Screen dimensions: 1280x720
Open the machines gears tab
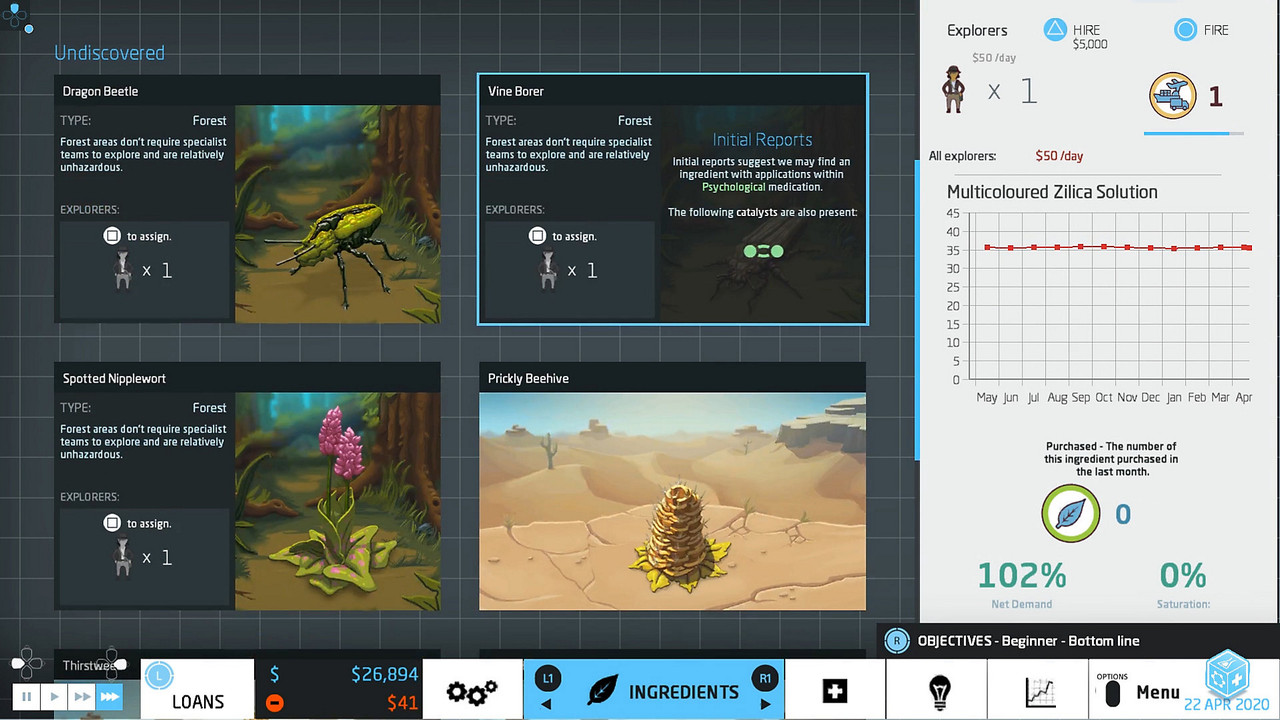click(472, 692)
